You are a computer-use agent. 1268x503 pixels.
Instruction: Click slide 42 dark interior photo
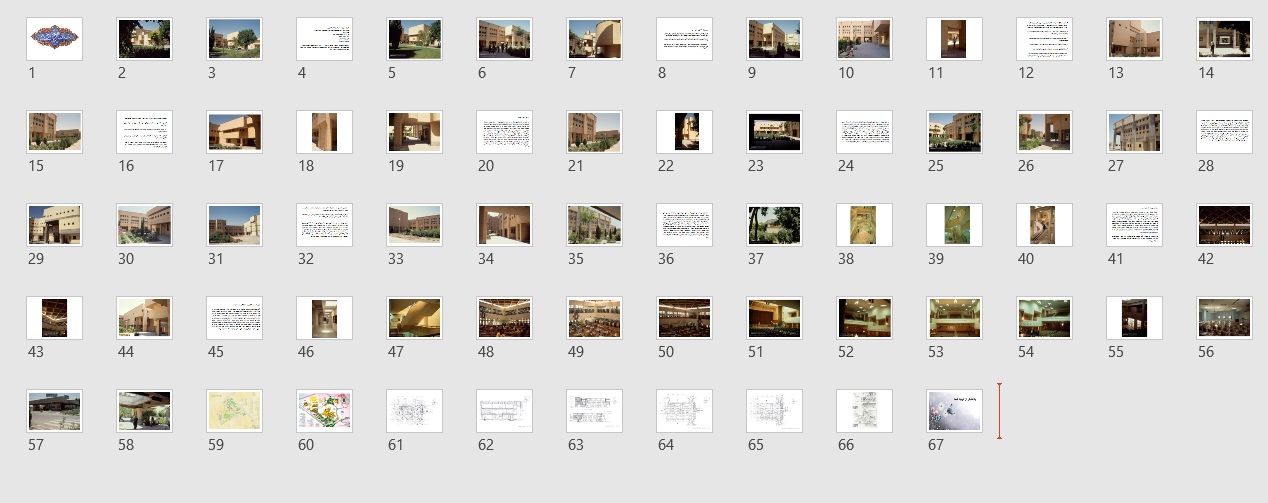[1224, 225]
